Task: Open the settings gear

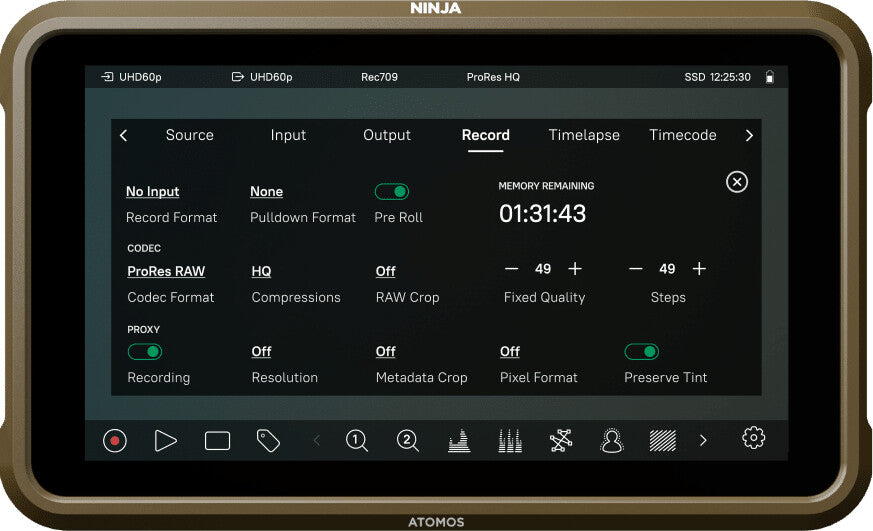Action: pos(753,438)
